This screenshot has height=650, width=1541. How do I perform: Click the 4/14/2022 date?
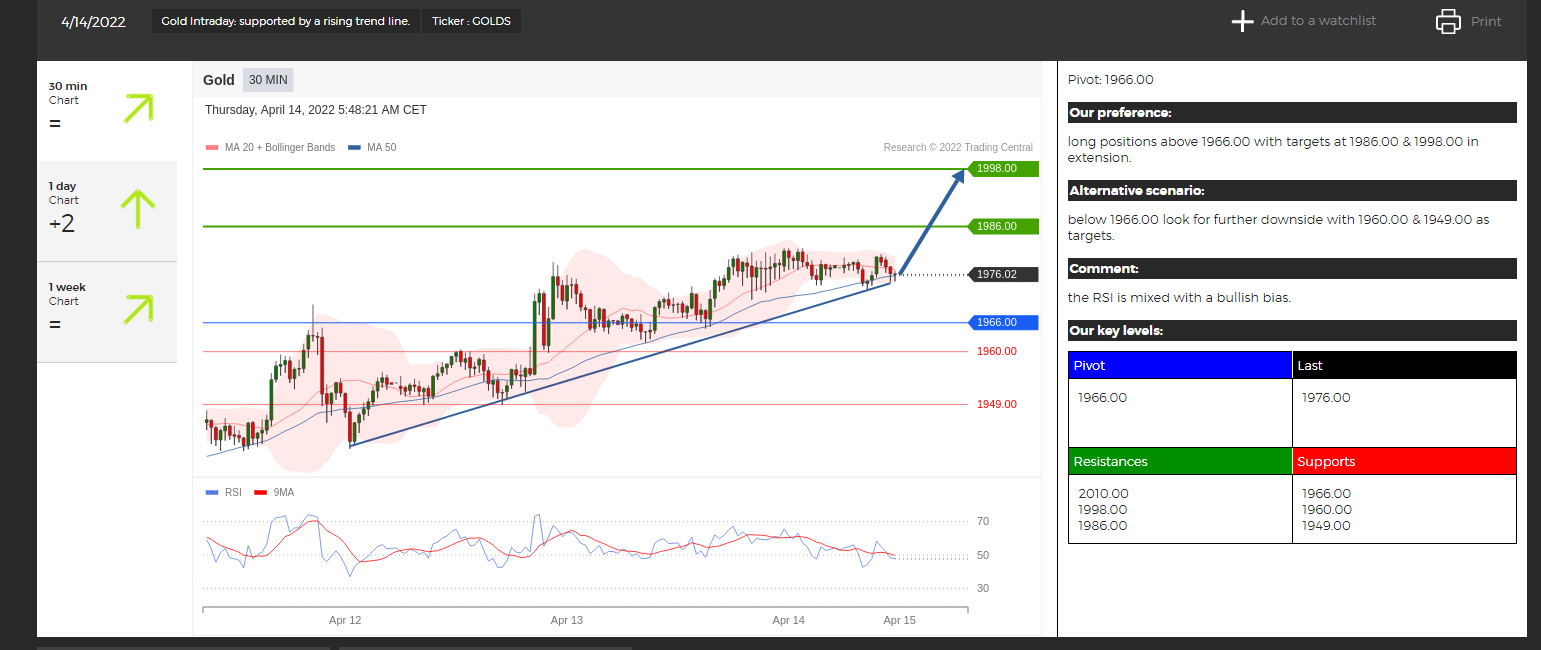pos(94,22)
